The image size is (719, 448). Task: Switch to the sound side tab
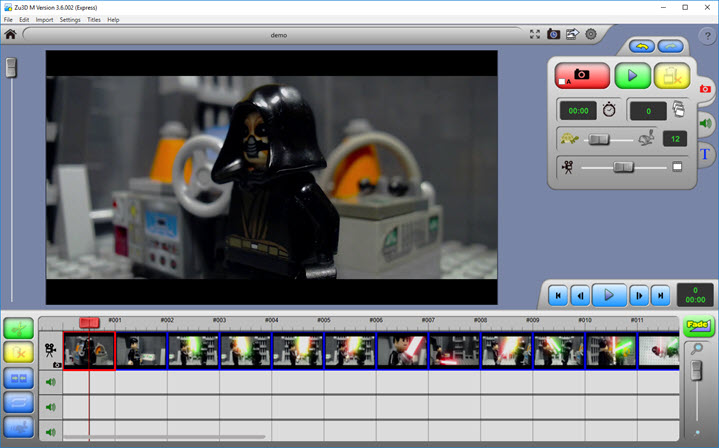(x=705, y=122)
